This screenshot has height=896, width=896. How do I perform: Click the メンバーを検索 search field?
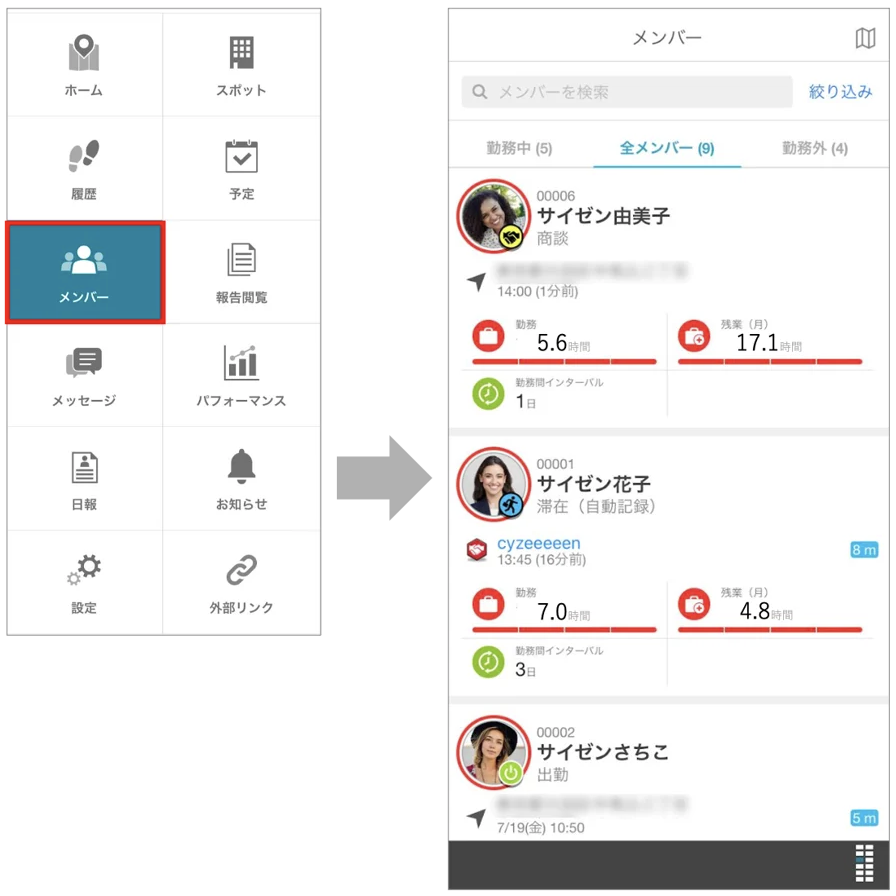click(627, 91)
